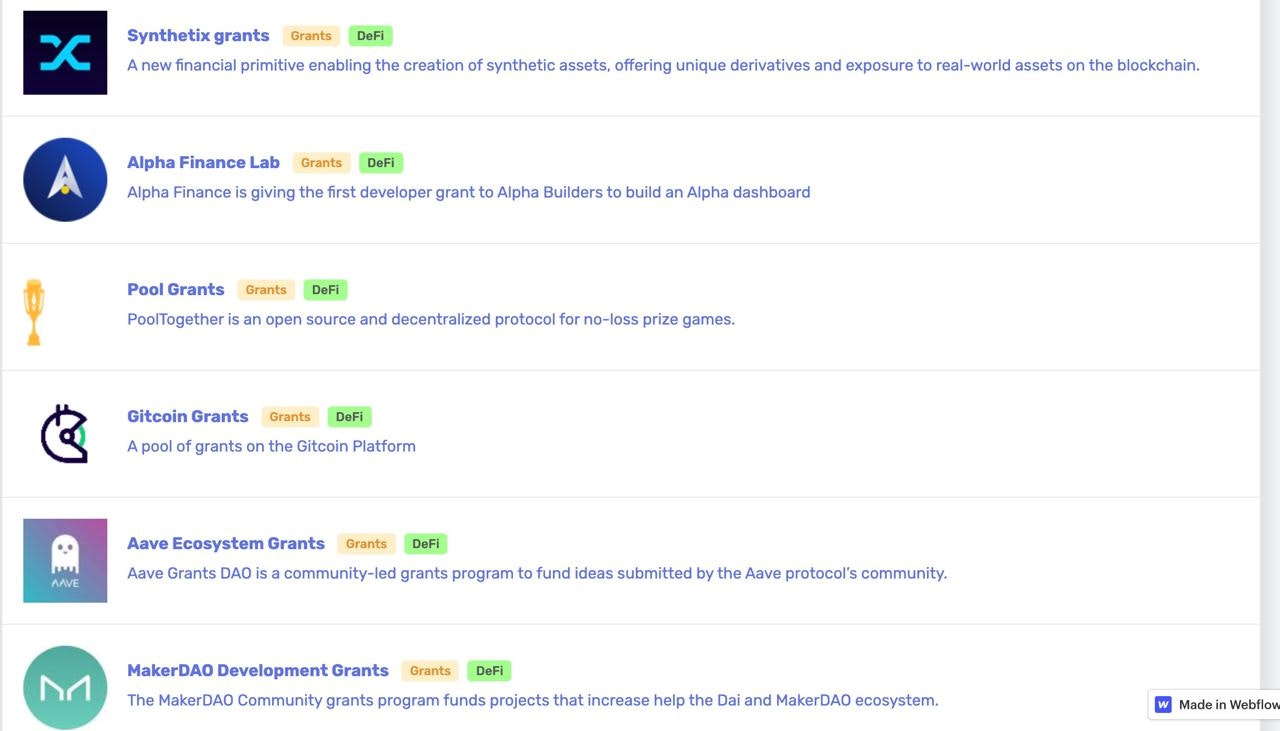Click the Webflow W icon
The width and height of the screenshot is (1280, 731).
[x=1163, y=704]
